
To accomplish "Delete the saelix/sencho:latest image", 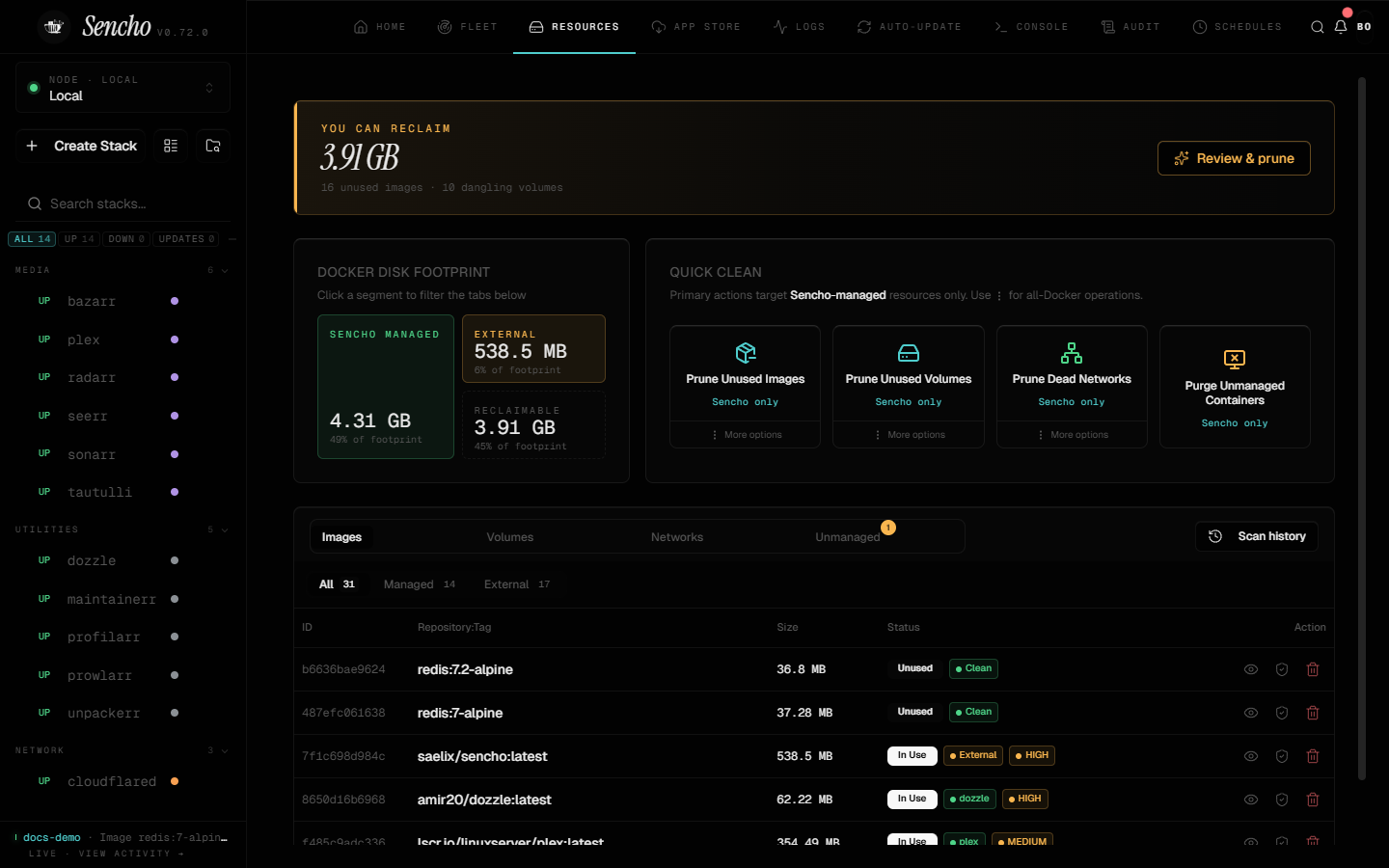I will 1313,756.
